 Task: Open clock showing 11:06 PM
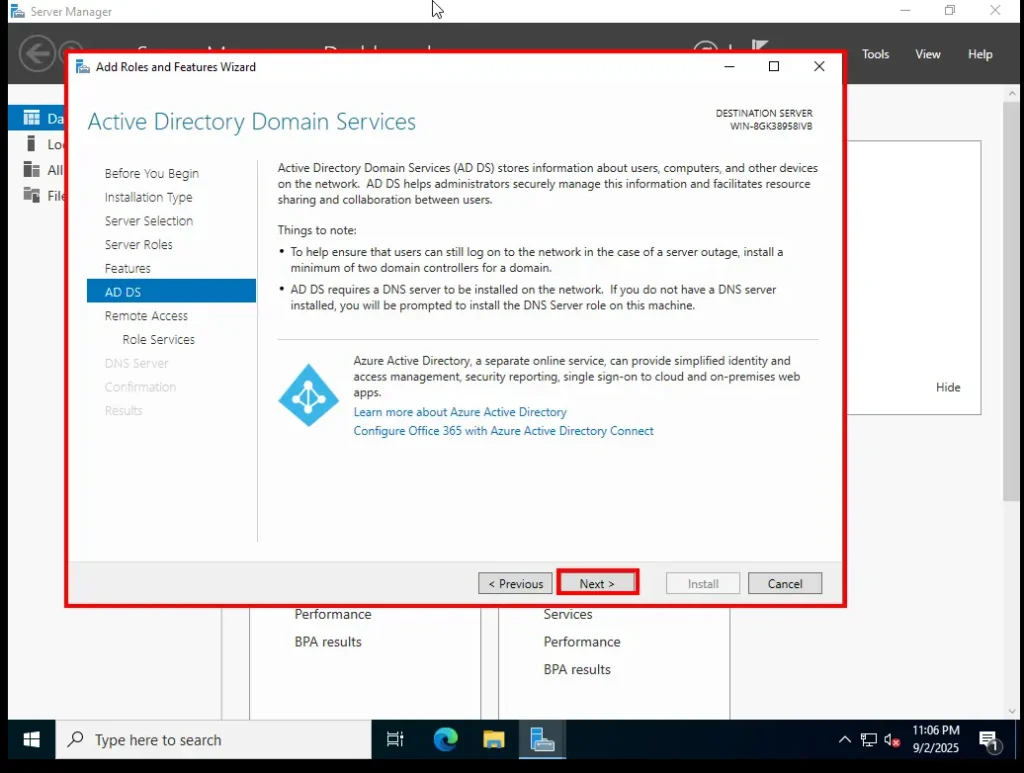pos(935,739)
